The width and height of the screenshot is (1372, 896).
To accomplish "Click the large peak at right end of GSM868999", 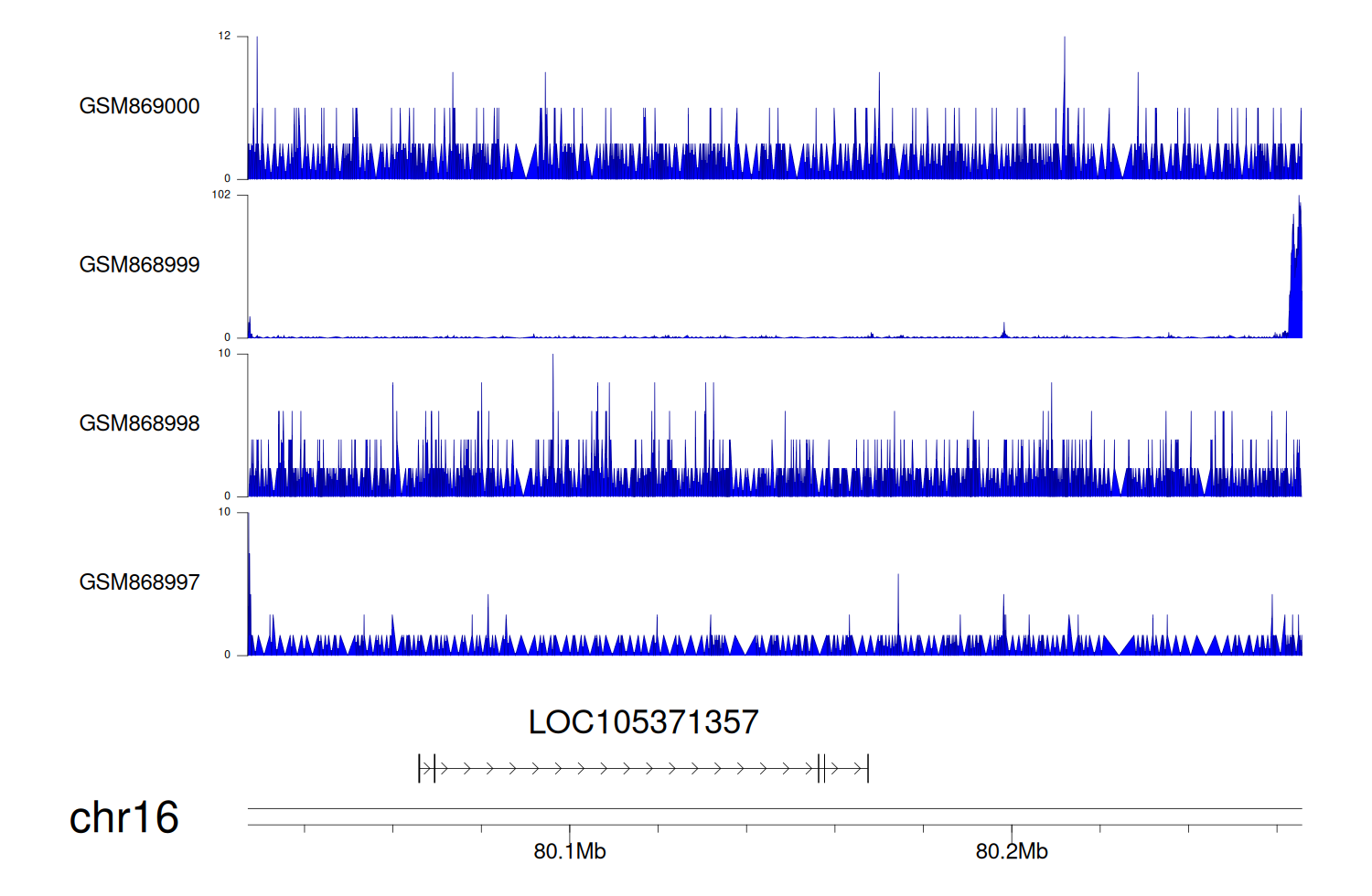I will (x=1295, y=274).
